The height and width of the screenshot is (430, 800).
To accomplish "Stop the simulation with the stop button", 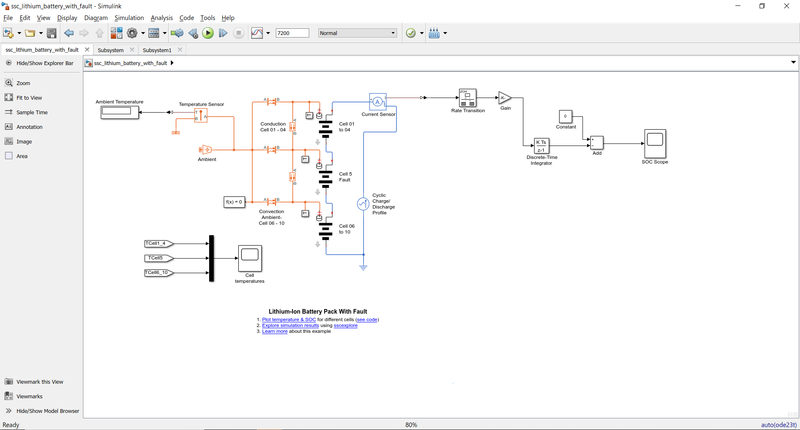I will click(x=238, y=33).
